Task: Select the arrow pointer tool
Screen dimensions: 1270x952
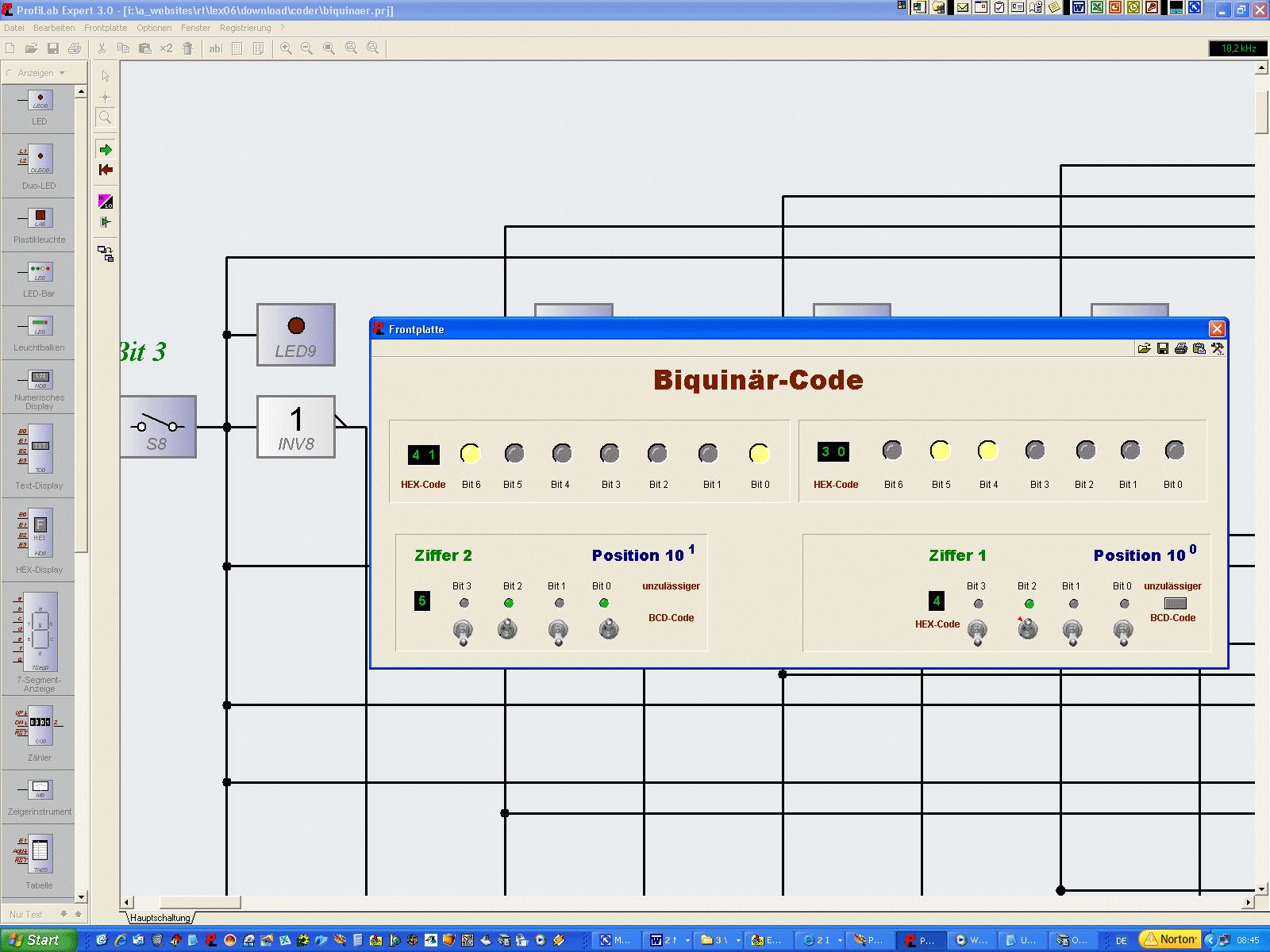Action: (105, 76)
